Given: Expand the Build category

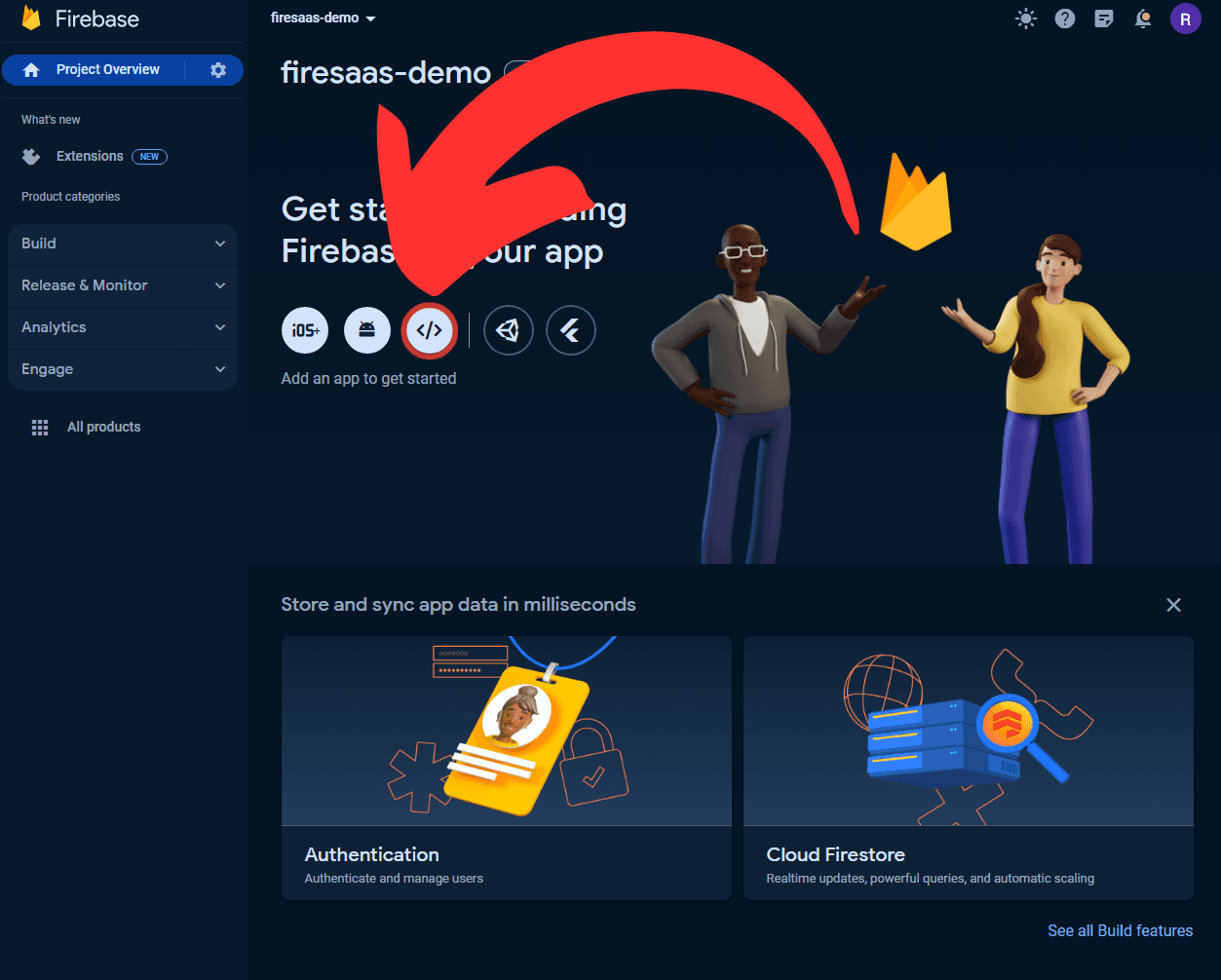Looking at the screenshot, I should pos(123,244).
